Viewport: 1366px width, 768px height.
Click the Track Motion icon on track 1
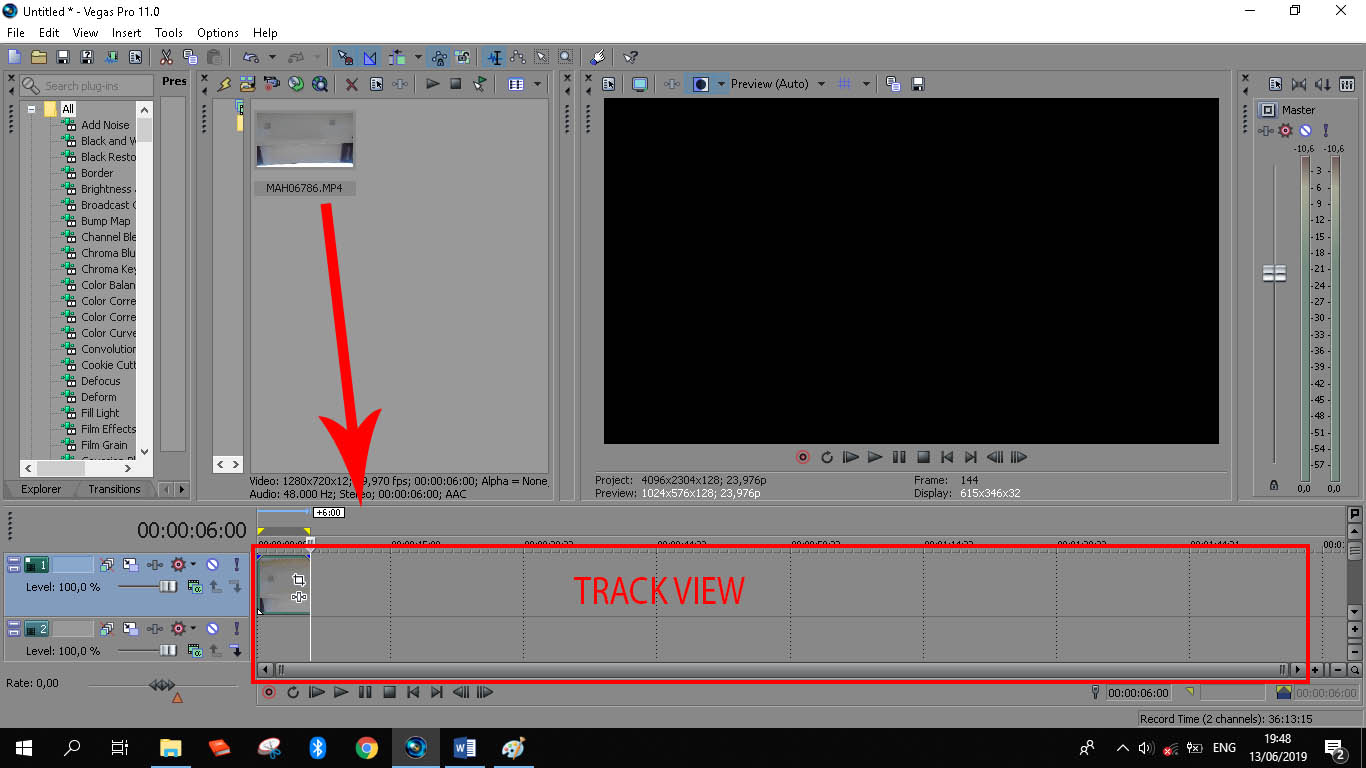[x=131, y=565]
